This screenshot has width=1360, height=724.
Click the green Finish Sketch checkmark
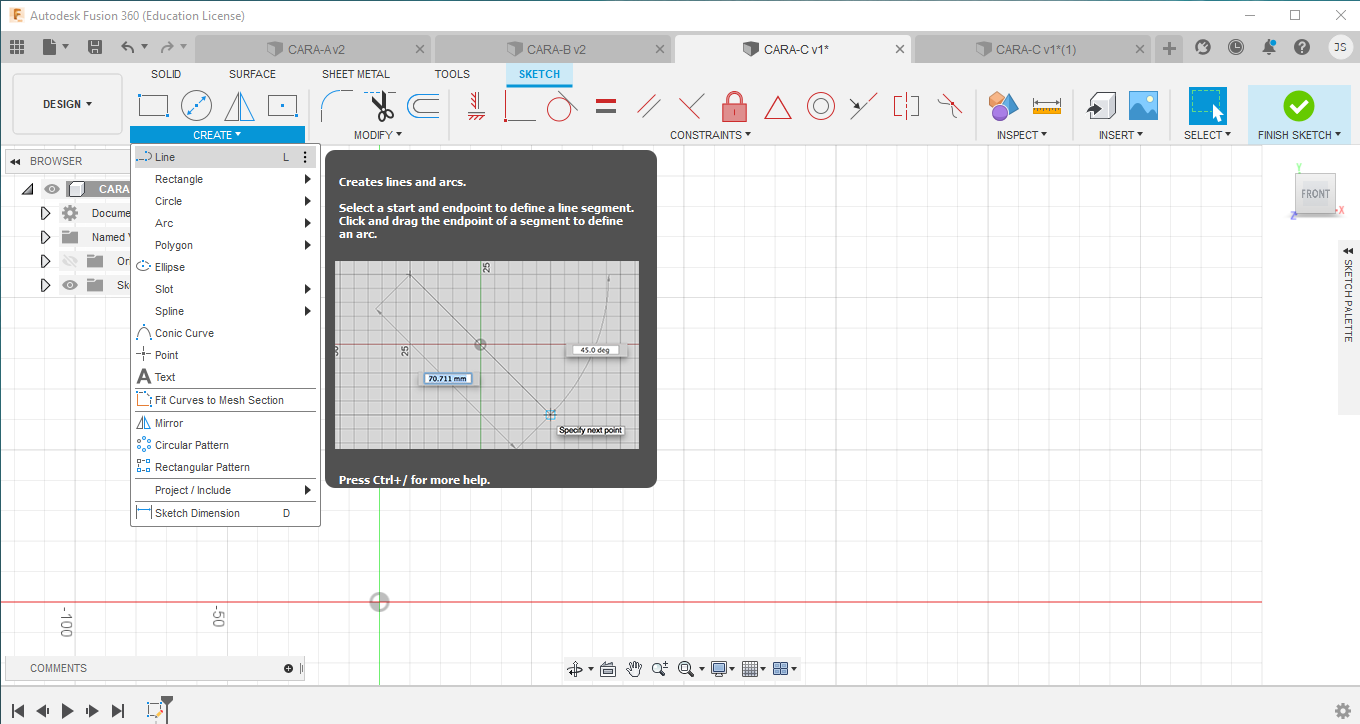tap(1299, 105)
